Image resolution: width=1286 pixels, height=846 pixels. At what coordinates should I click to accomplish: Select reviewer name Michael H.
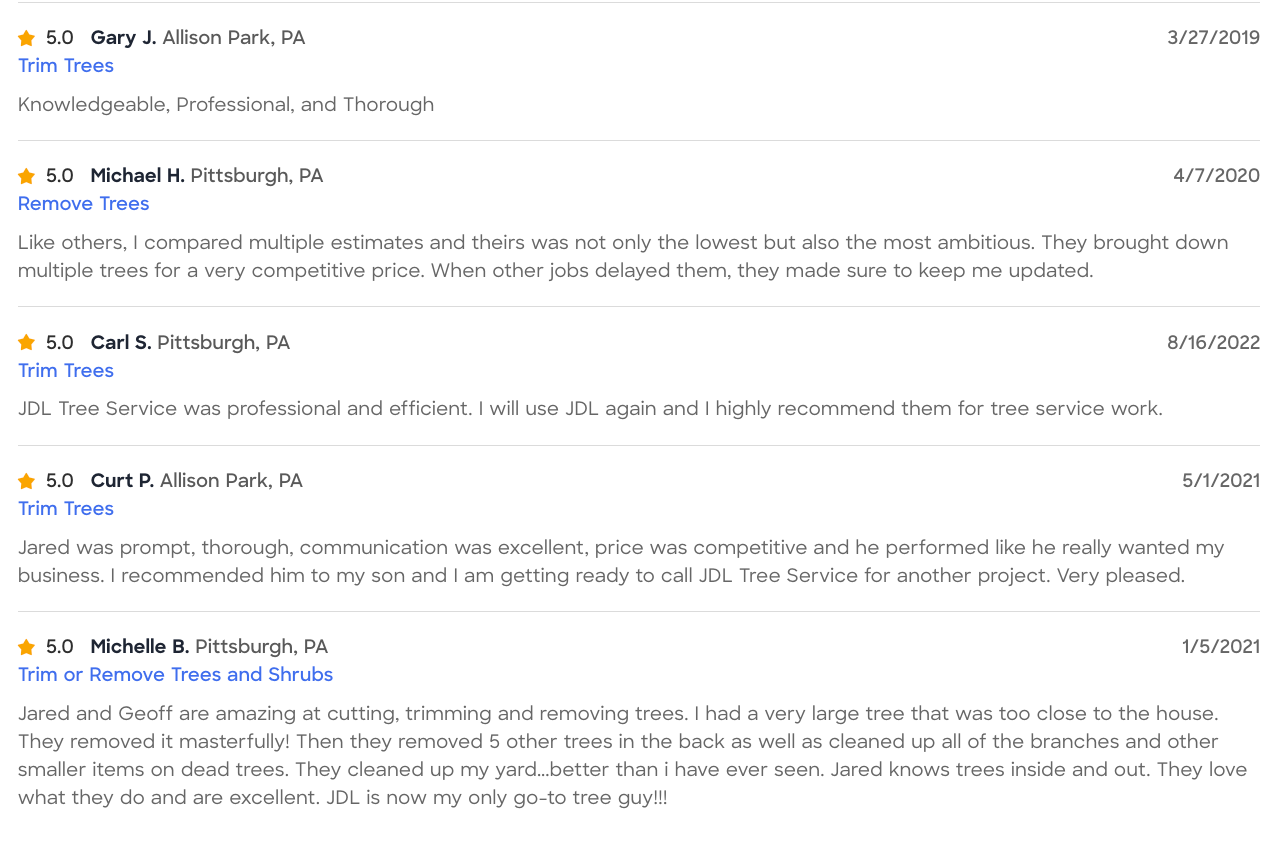[137, 176]
